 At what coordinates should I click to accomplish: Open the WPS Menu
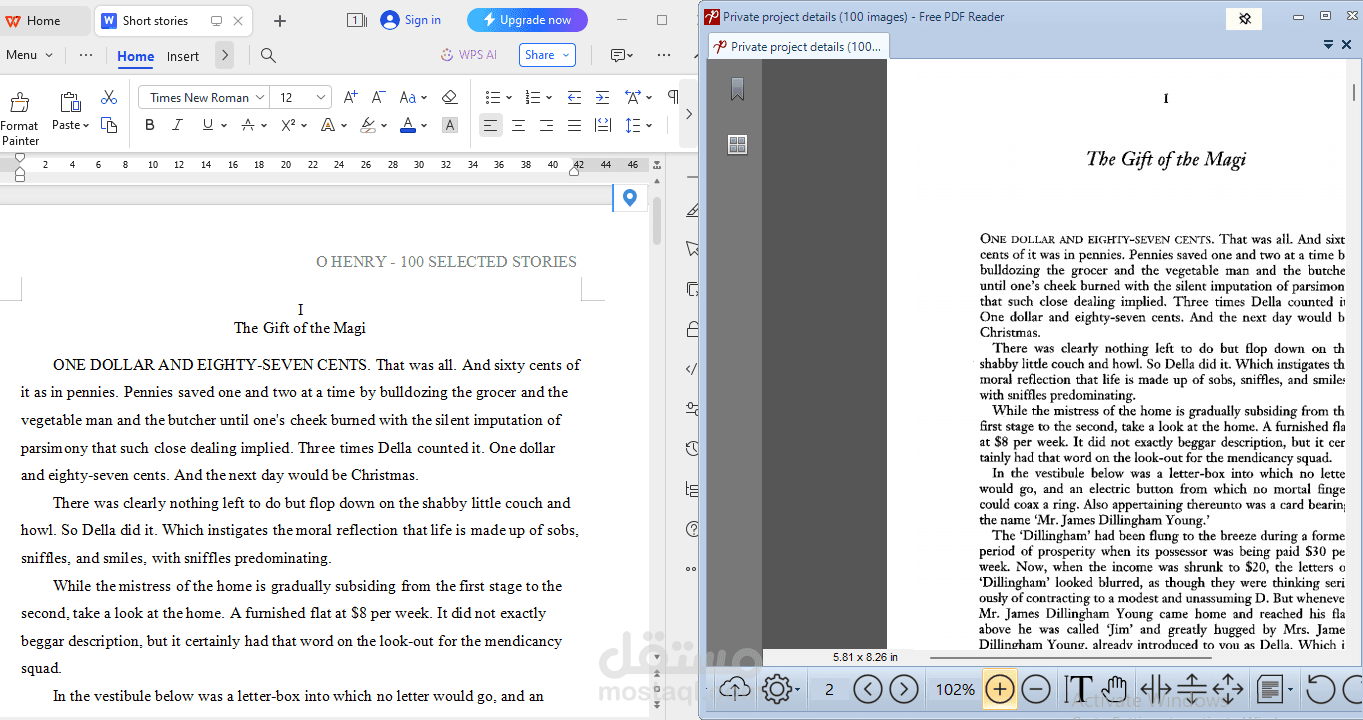(x=28, y=55)
